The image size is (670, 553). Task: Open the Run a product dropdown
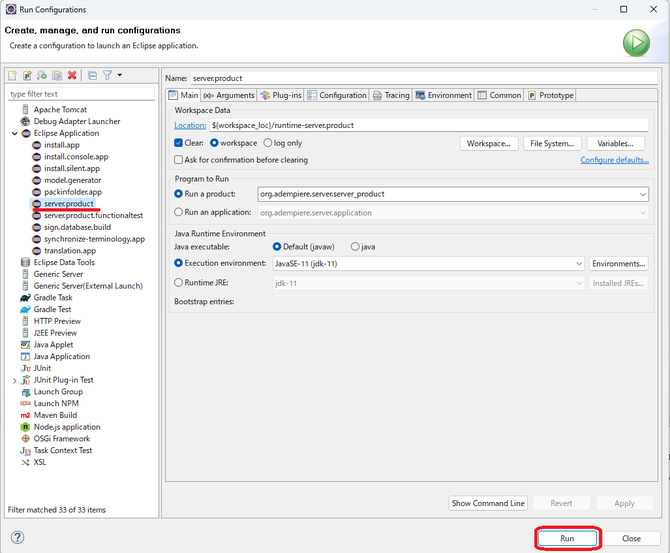click(x=642, y=194)
